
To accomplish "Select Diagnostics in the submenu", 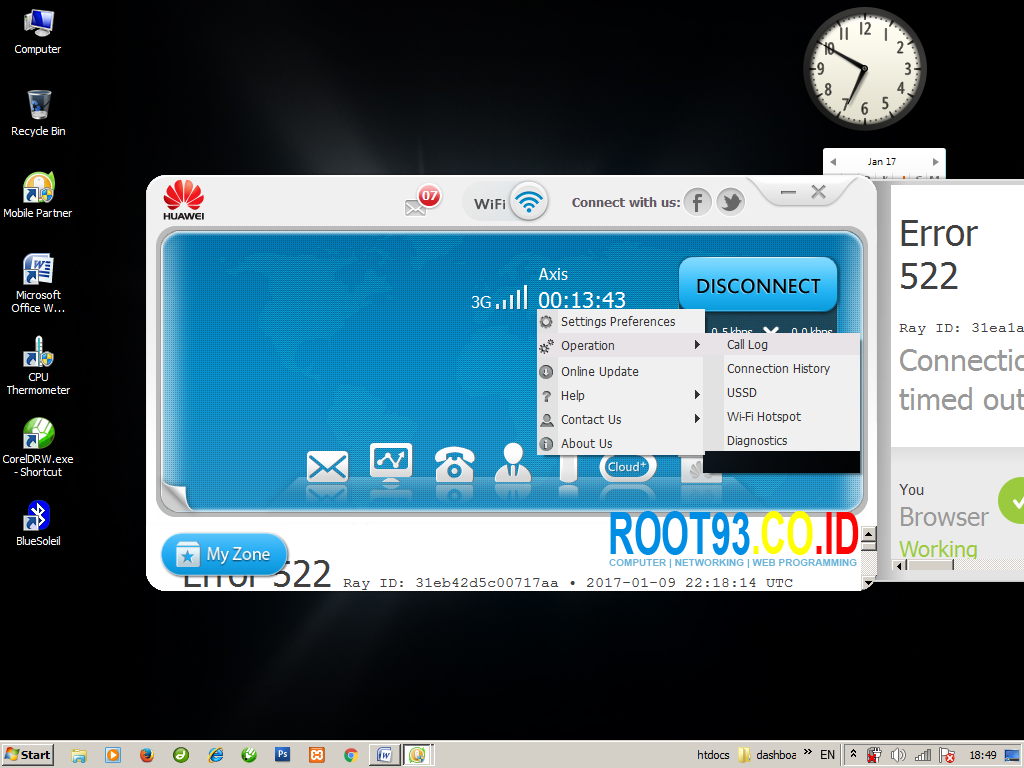I will pyautogui.click(x=782, y=441).
